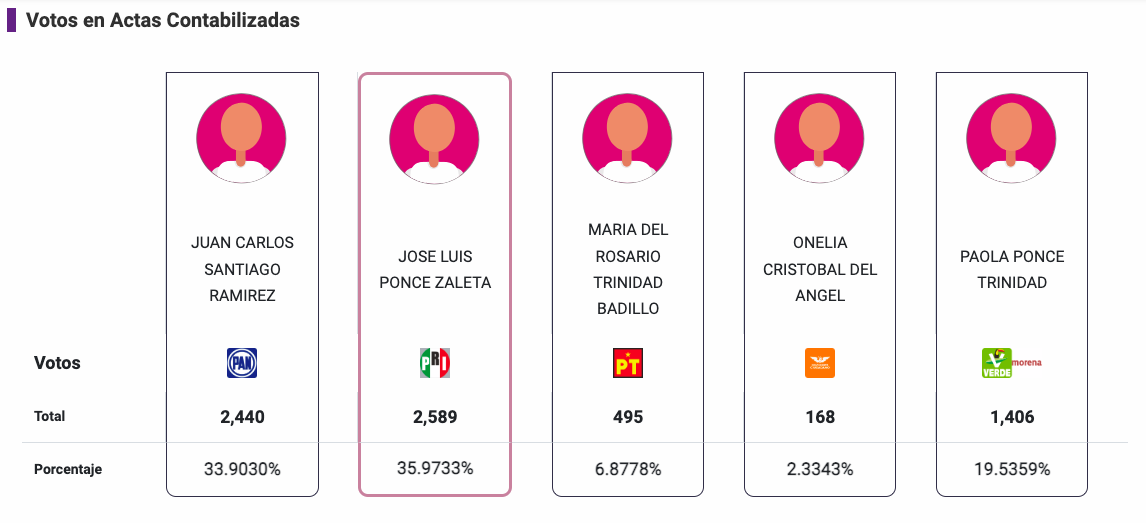Click the 19.5359% percentage value
Viewport: 1146px width, 523px height.
(x=1012, y=469)
